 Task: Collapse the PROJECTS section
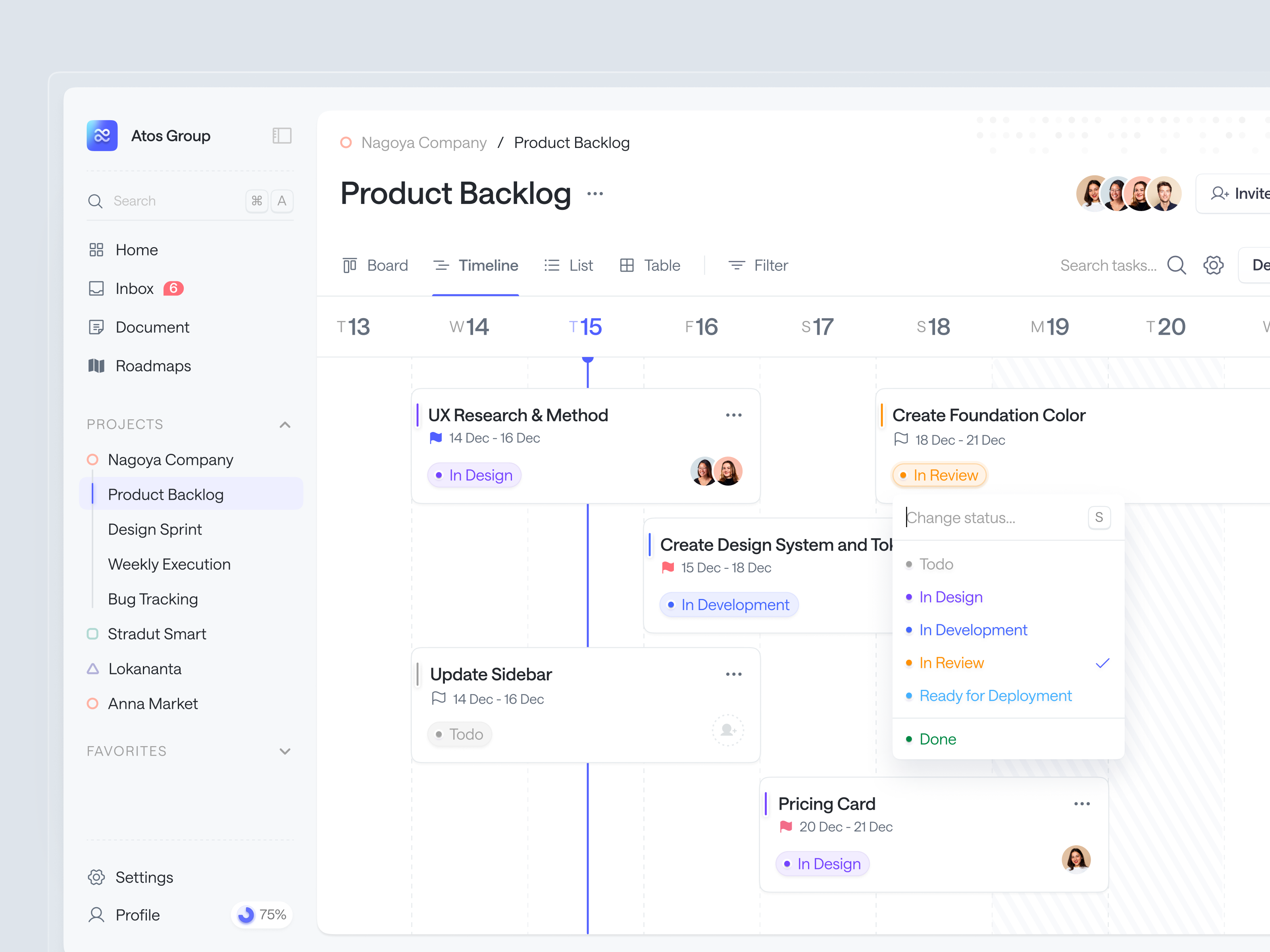pyautogui.click(x=285, y=424)
